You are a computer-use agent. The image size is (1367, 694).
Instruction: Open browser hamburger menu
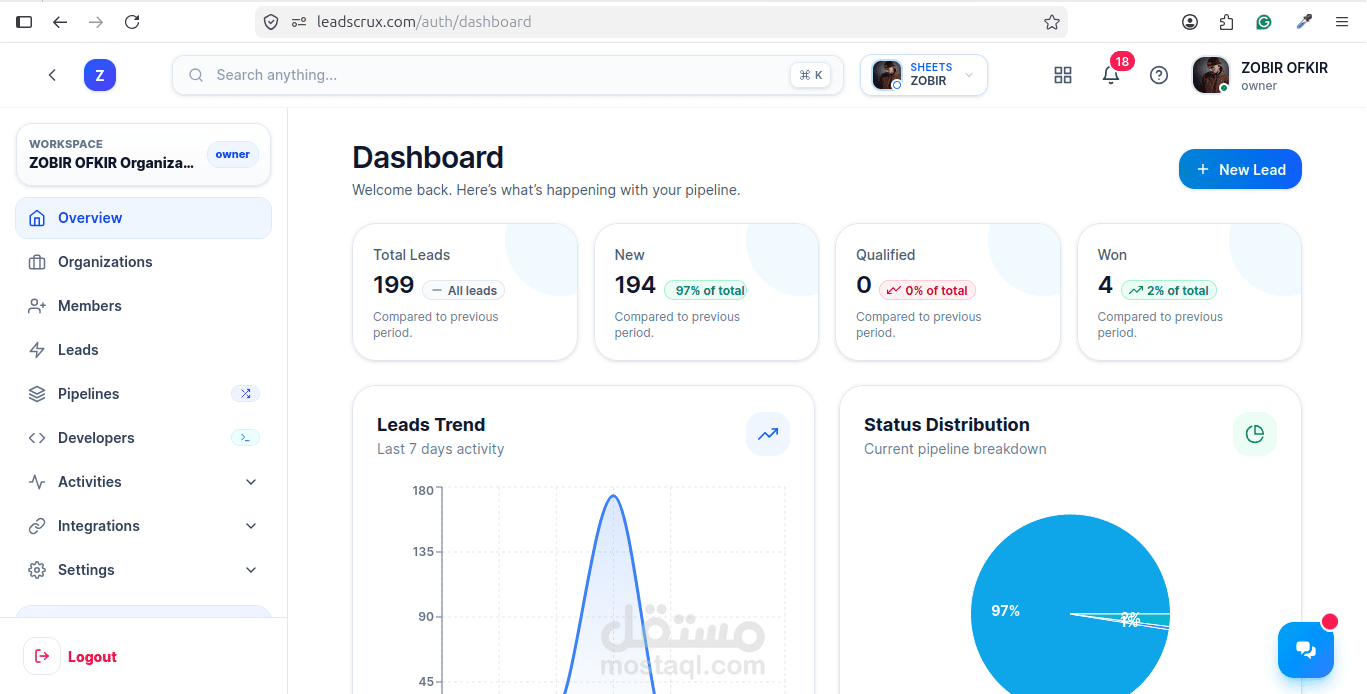1342,21
